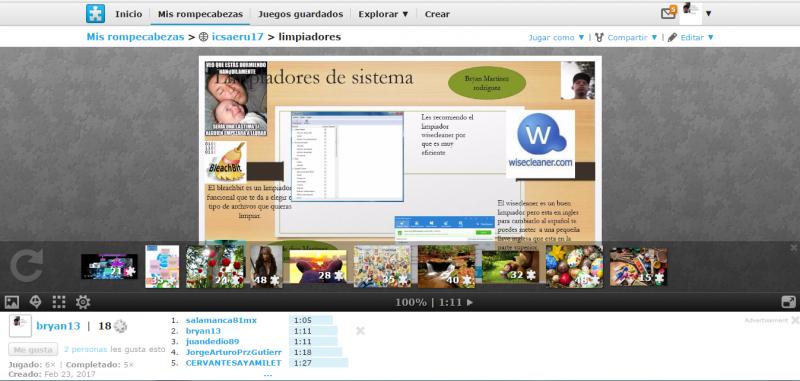Open the Explorar menu
Viewport: 800px width, 381px height.
point(383,14)
